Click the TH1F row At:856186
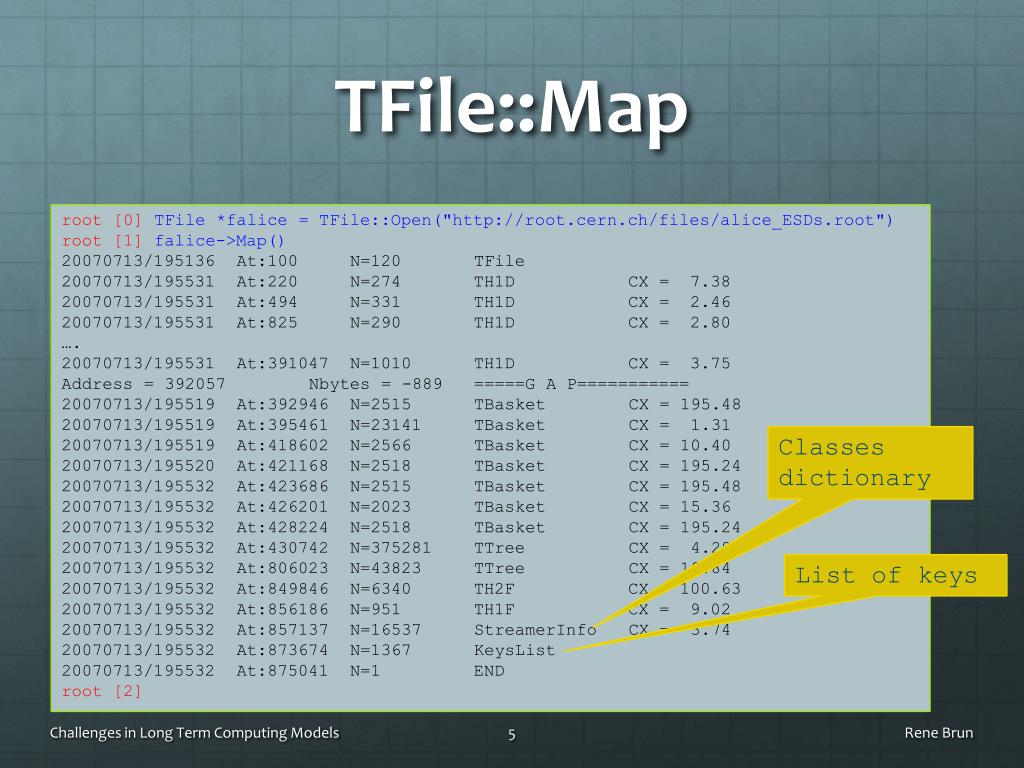The height and width of the screenshot is (768, 1024). (396, 609)
